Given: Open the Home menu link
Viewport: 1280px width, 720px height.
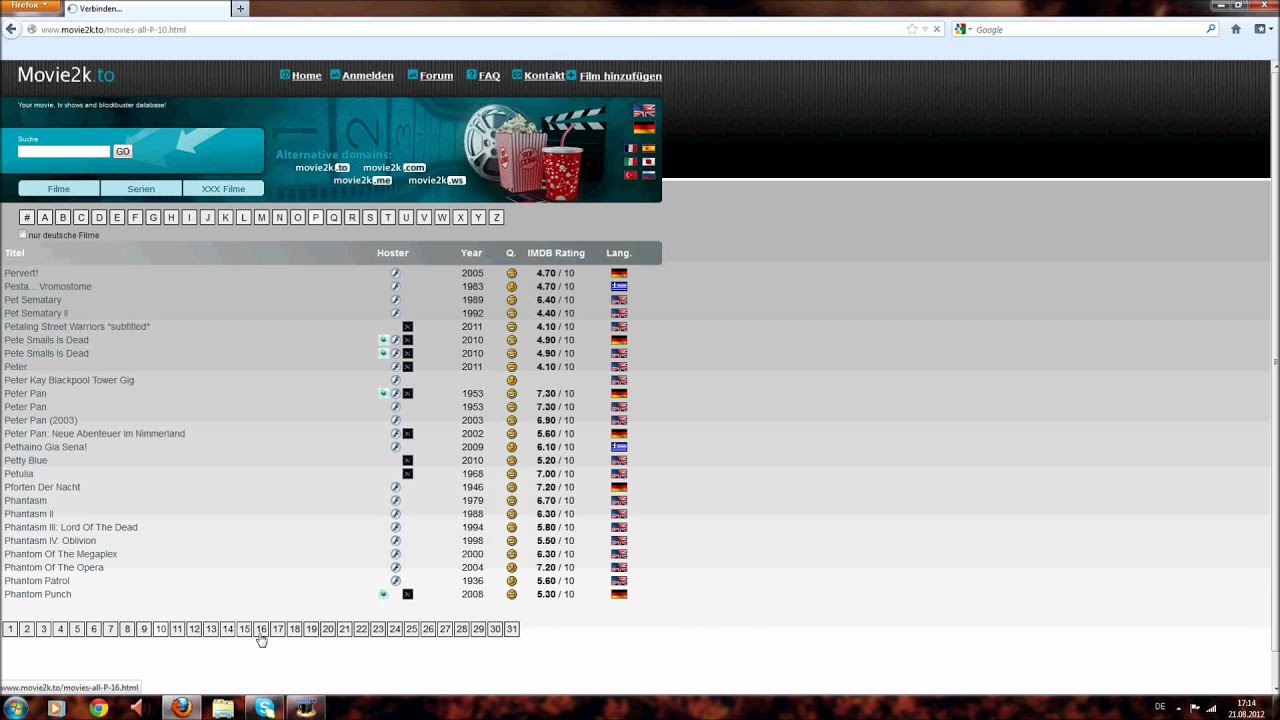Looking at the screenshot, I should (x=307, y=76).
